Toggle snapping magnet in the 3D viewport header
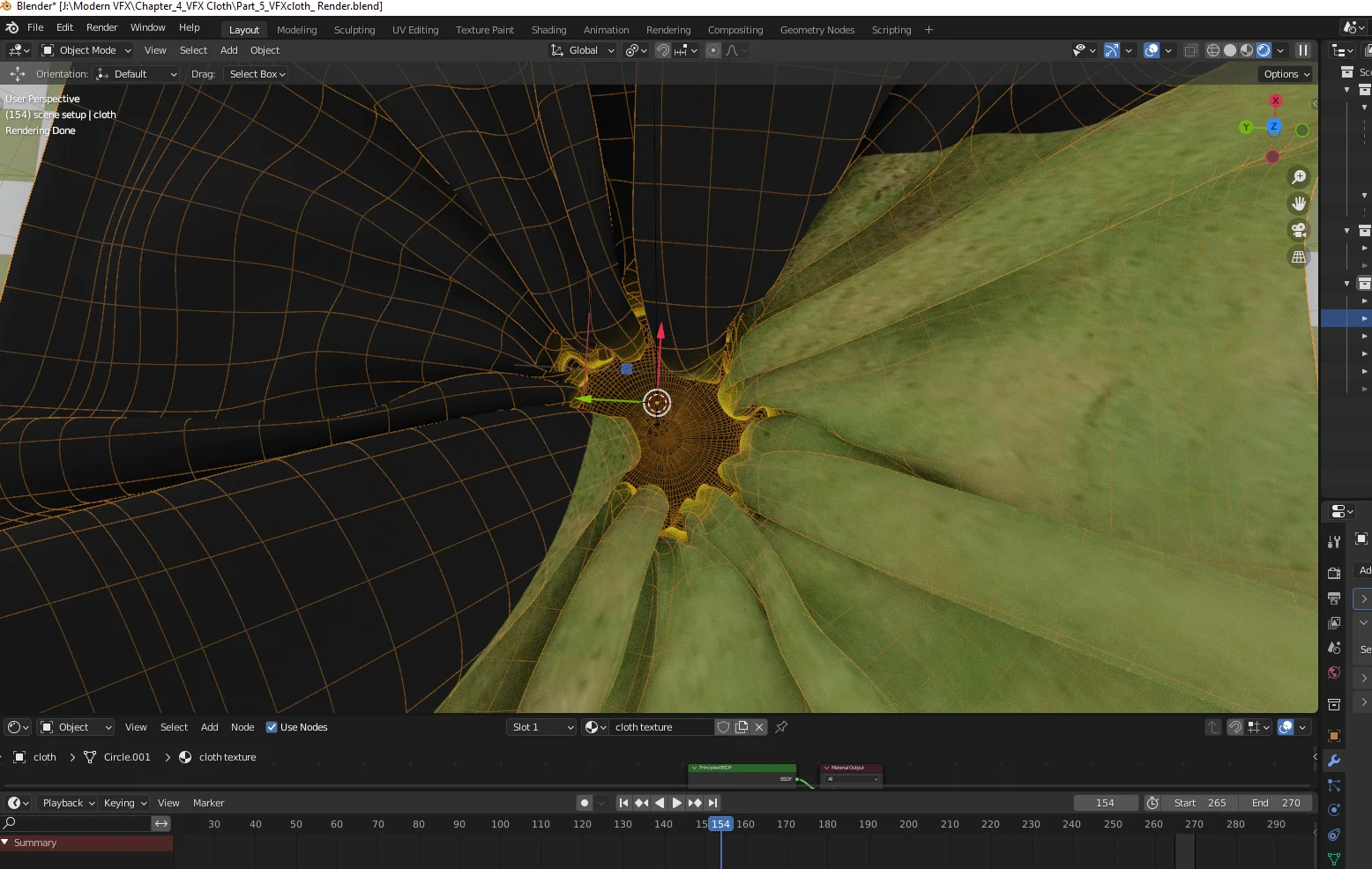1372x869 pixels. (x=662, y=50)
